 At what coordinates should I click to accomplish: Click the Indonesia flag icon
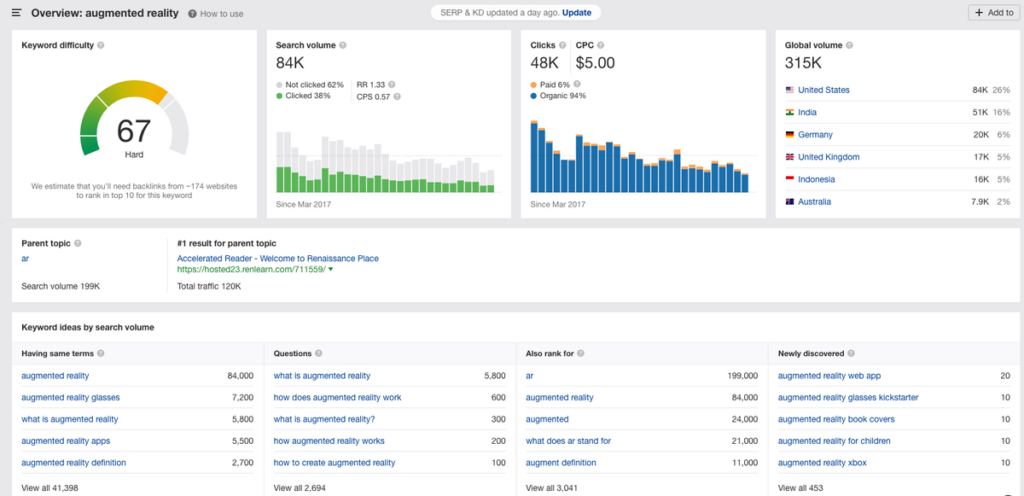[x=790, y=179]
